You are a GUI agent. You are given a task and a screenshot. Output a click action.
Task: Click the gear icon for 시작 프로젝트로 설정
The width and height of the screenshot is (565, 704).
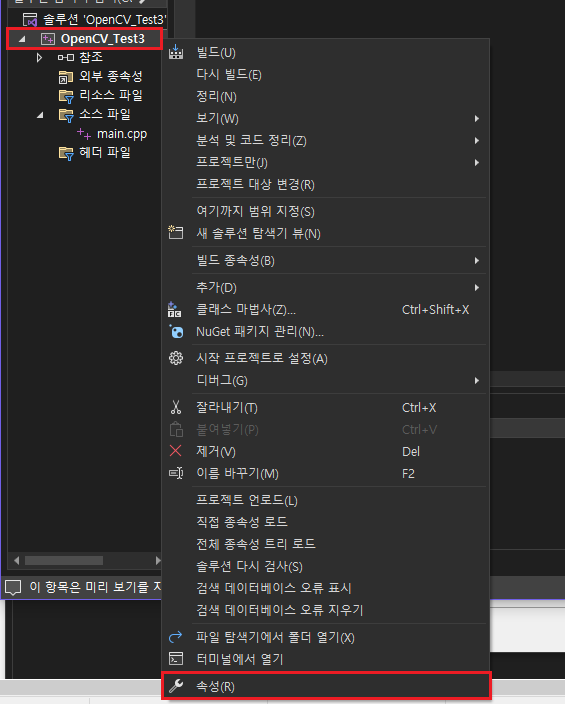[x=176, y=358]
